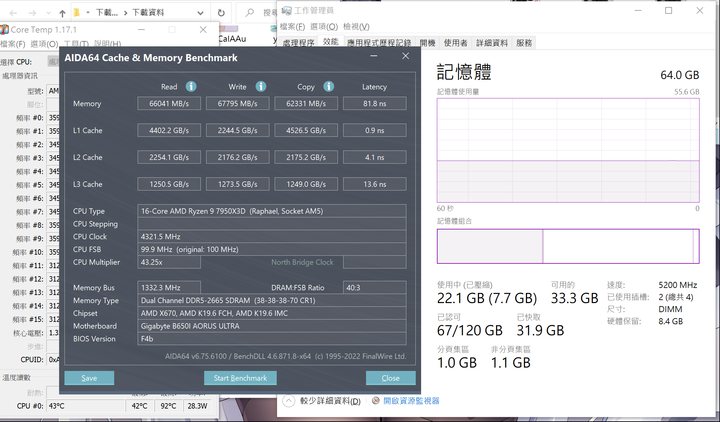
Task: Click the Resource Monitor icon beside 開啟資源監視器
Action: [x=376, y=401]
